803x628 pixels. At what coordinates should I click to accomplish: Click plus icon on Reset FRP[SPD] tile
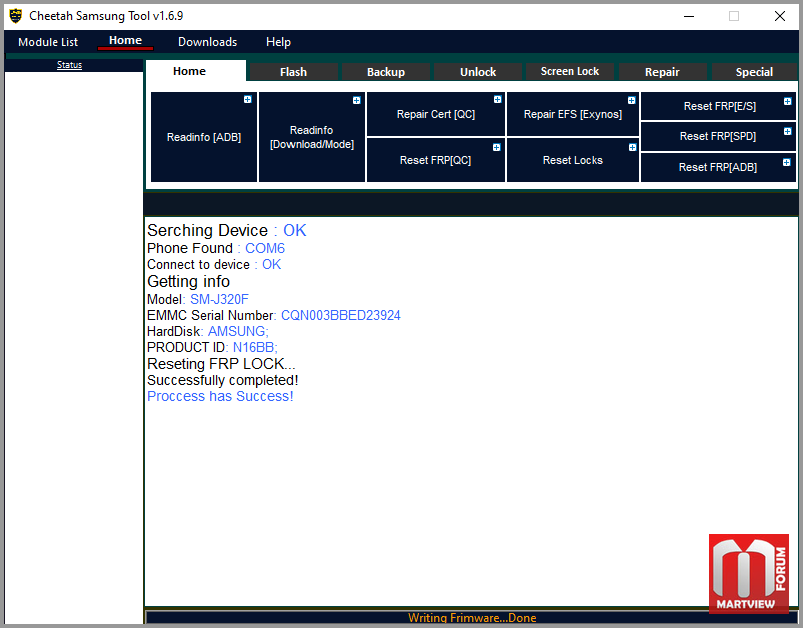click(x=788, y=131)
